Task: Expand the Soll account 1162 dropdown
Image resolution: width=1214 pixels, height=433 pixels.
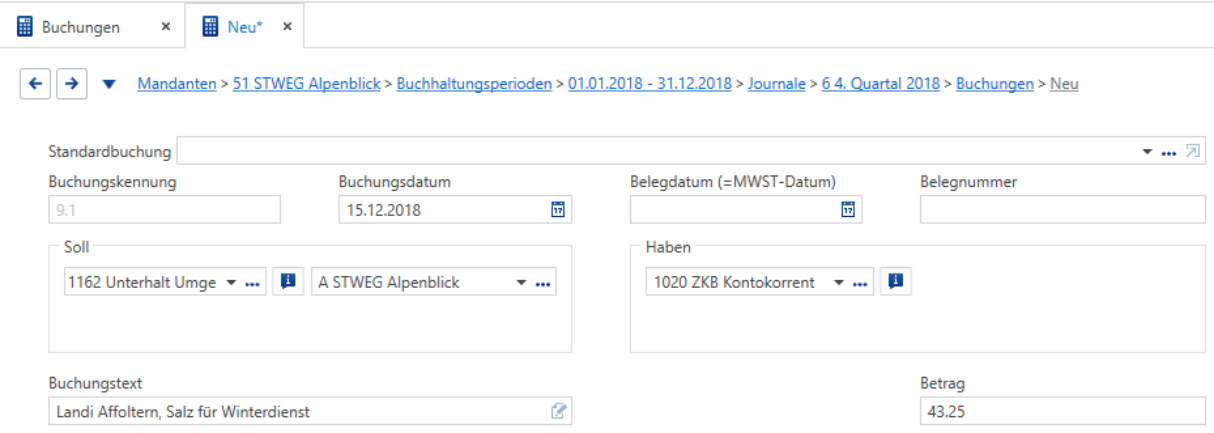Action: click(x=231, y=283)
